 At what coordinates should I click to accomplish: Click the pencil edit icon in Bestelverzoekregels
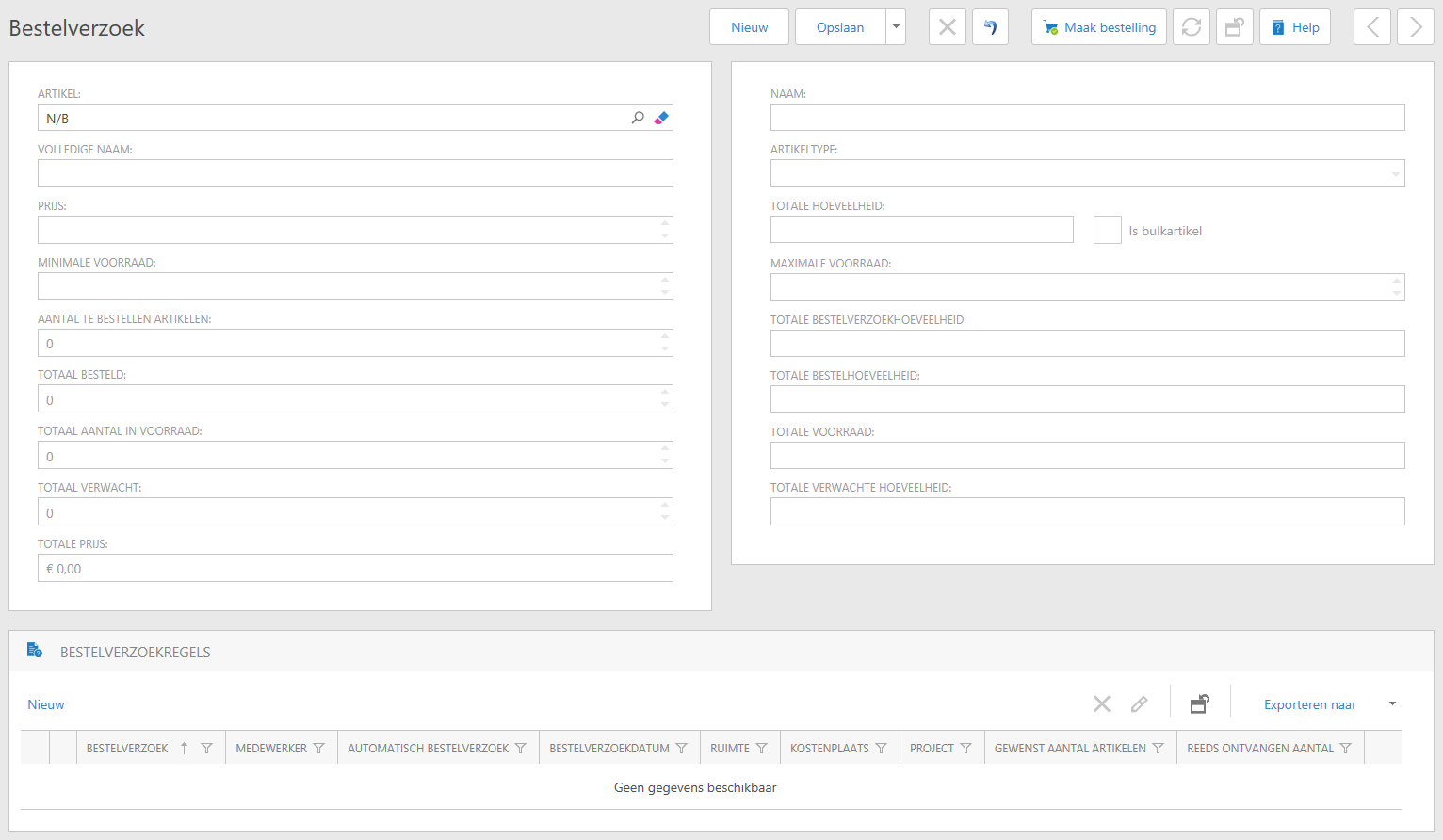pyautogui.click(x=1140, y=704)
